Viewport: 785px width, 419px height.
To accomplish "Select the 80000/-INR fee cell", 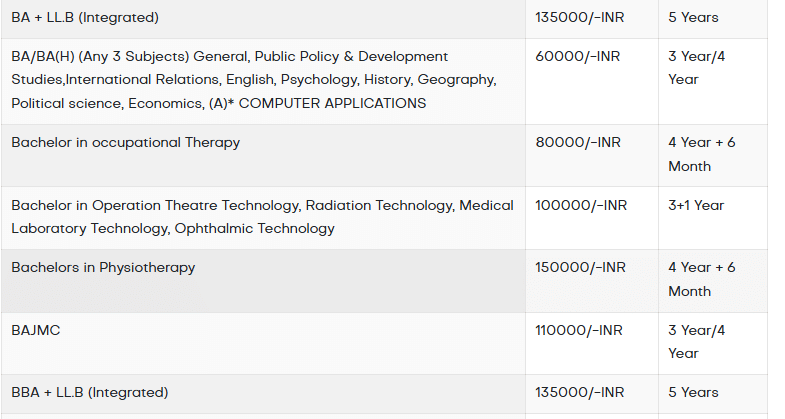I will (578, 143).
